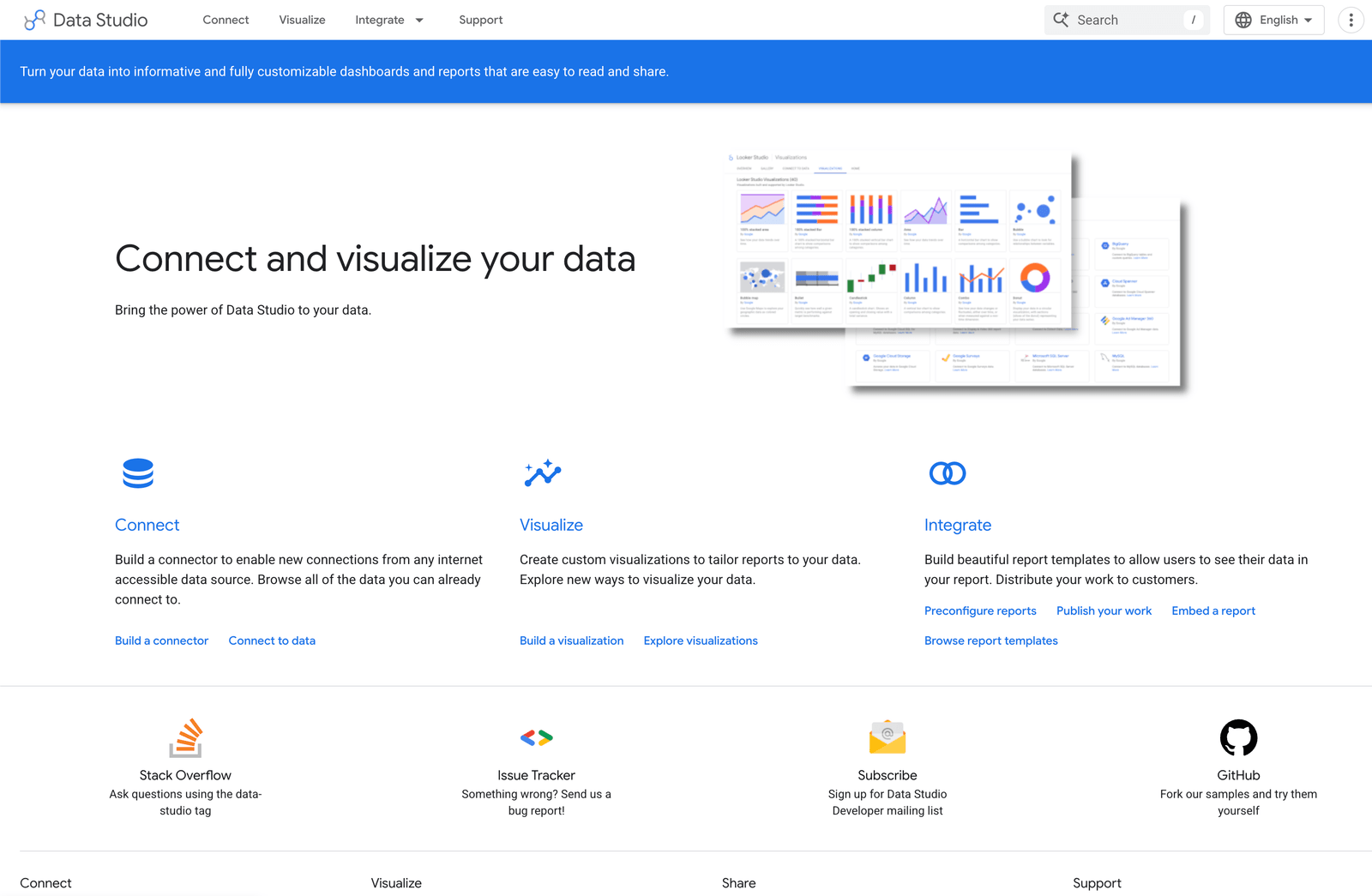The height and width of the screenshot is (896, 1372).
Task: Open the vertical three-dot options menu
Action: tap(1351, 20)
